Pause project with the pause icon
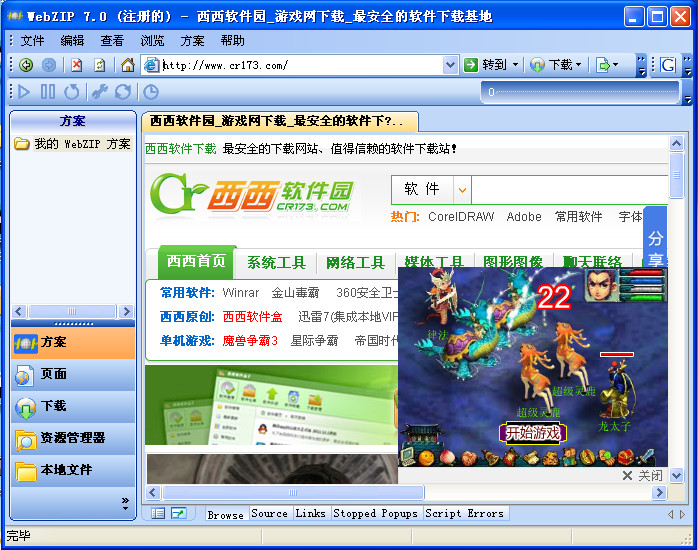This screenshot has height=550, width=698. (x=48, y=92)
